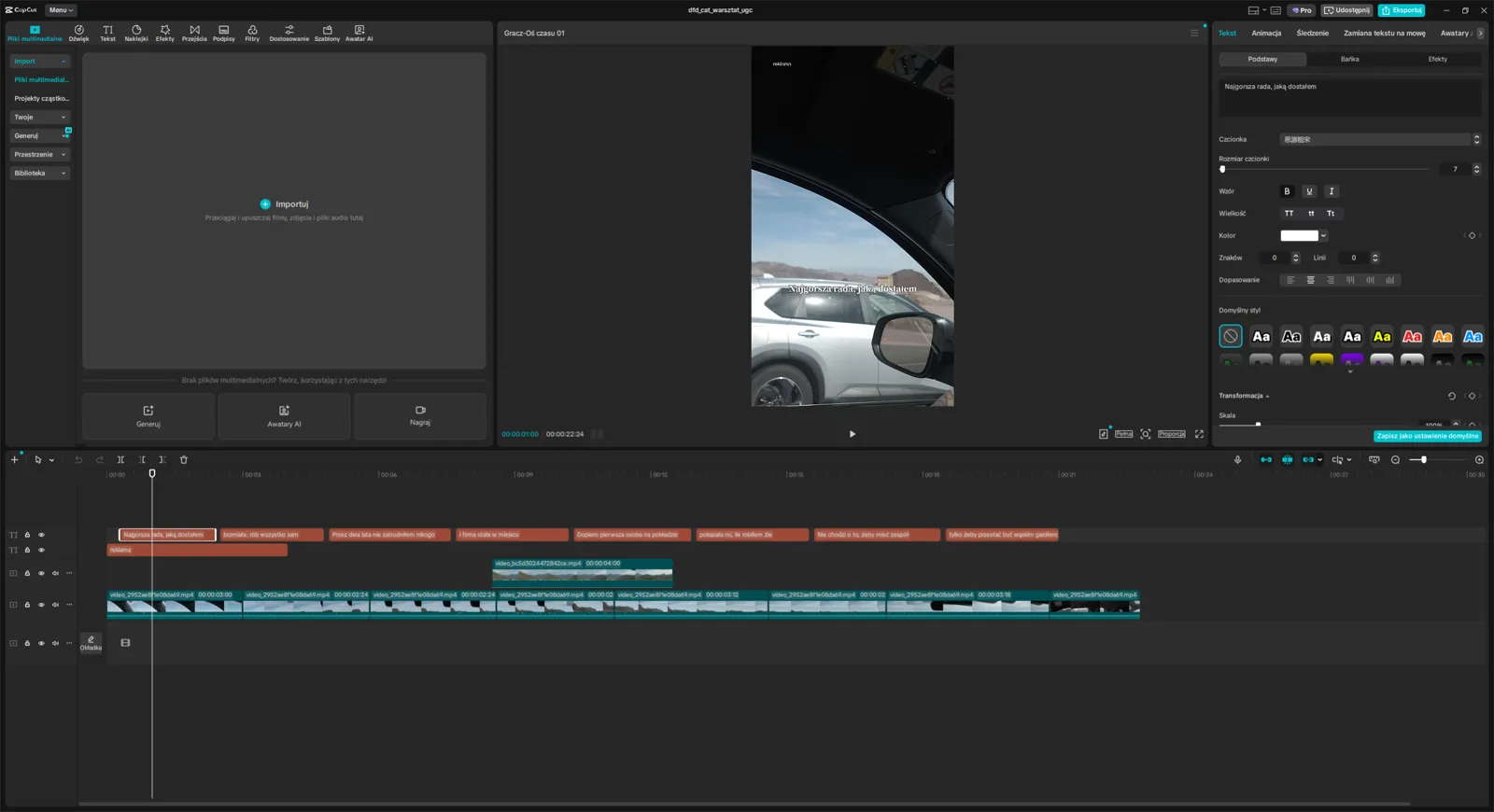This screenshot has height=812, width=1494.
Task: Toggle visibility of the top text track
Action: pos(41,535)
